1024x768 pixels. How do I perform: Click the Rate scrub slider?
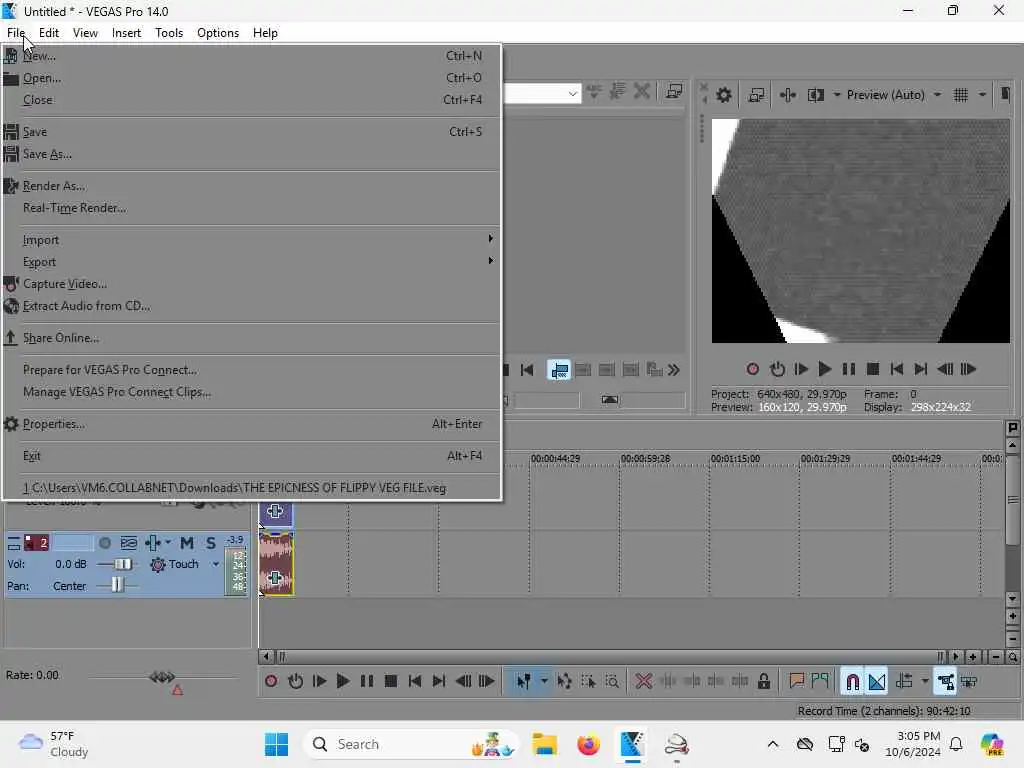(162, 677)
